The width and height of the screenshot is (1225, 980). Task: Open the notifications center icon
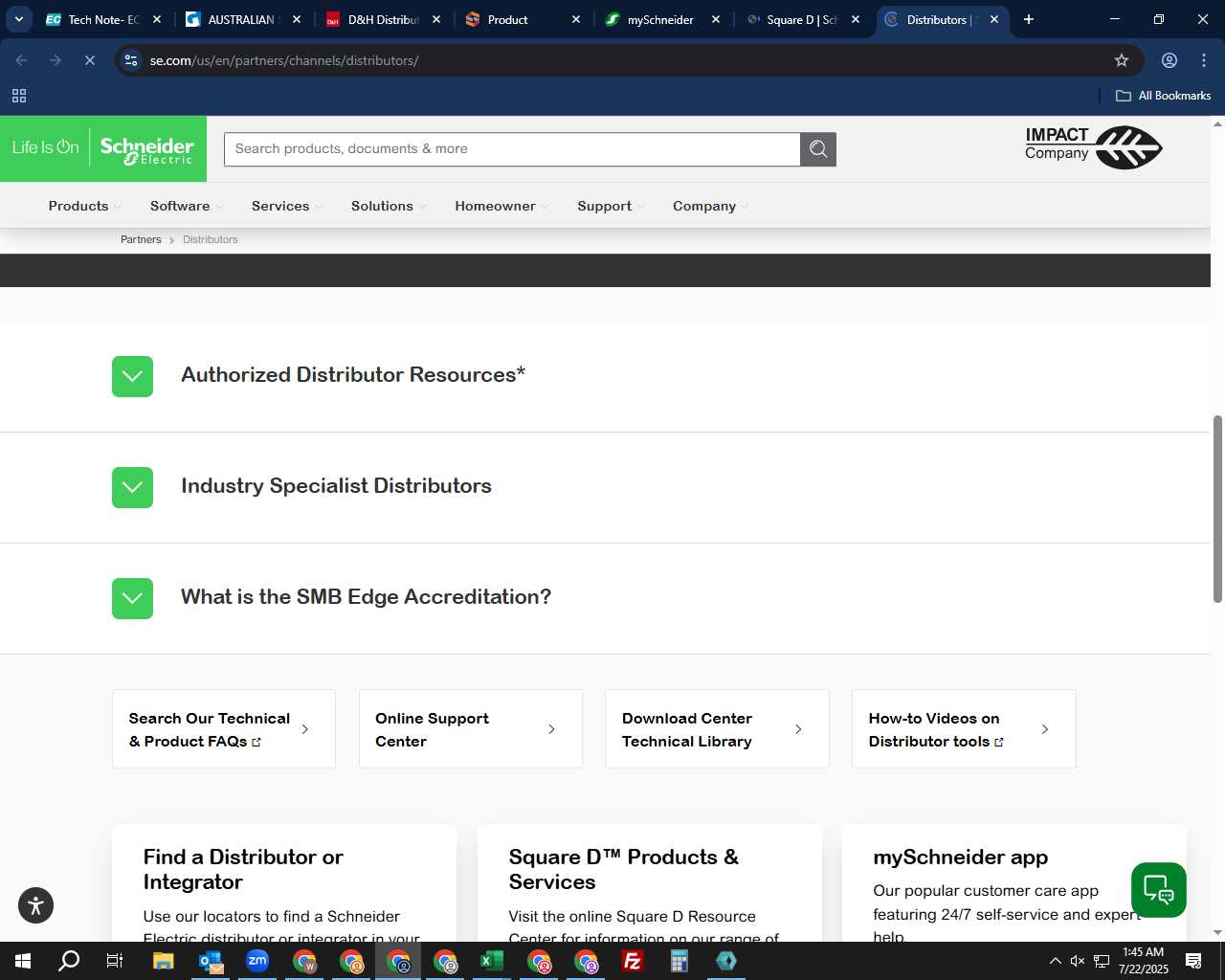[1193, 961]
